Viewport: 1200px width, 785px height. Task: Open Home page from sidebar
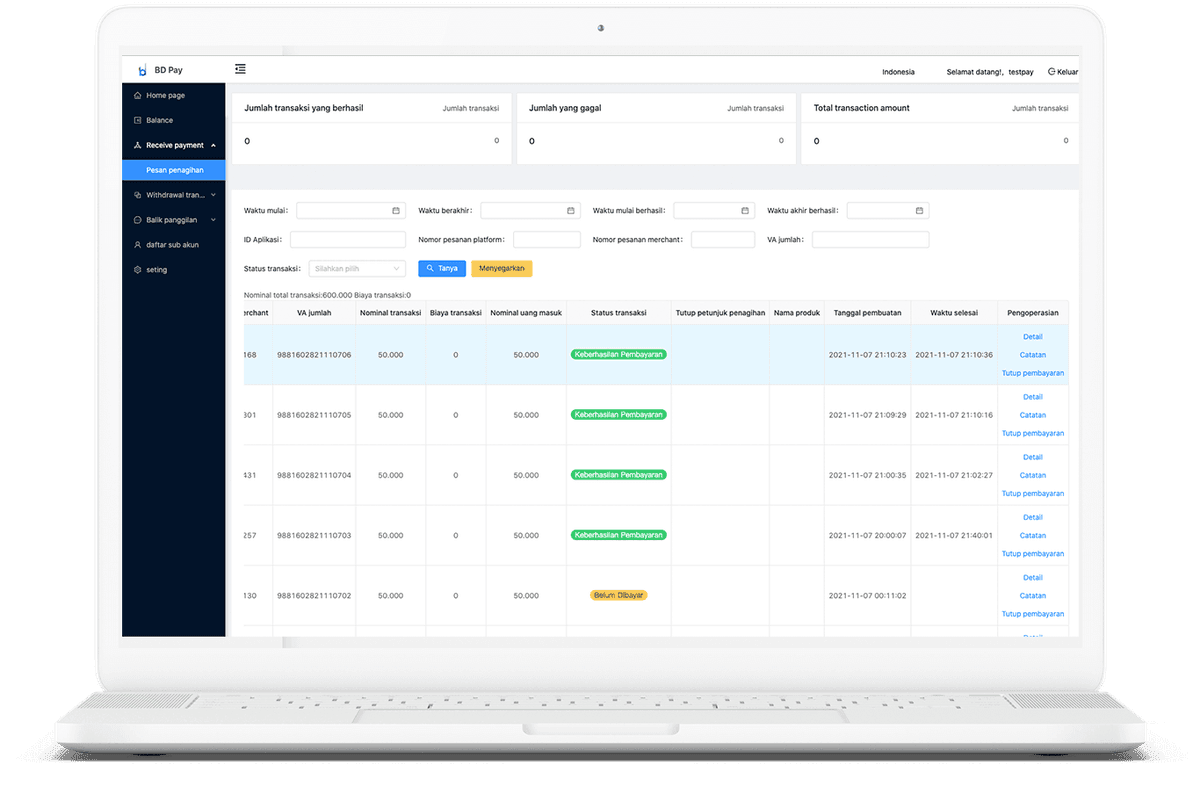[x=165, y=95]
